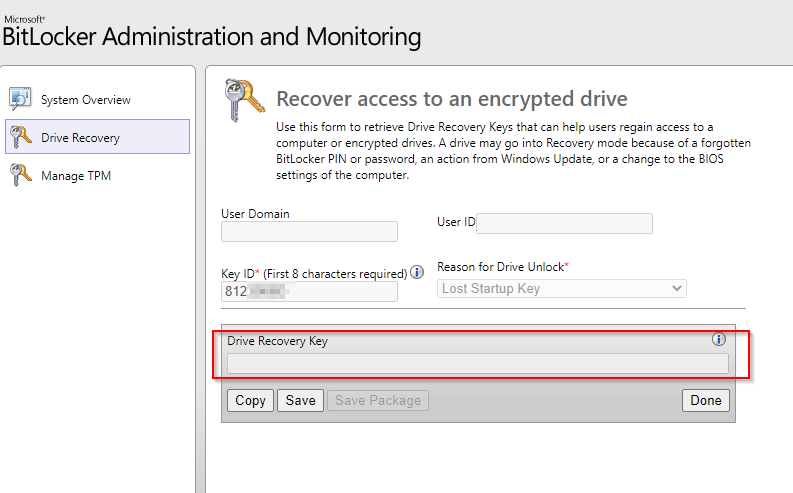
Task: Click the Save Package button
Action: [x=378, y=400]
